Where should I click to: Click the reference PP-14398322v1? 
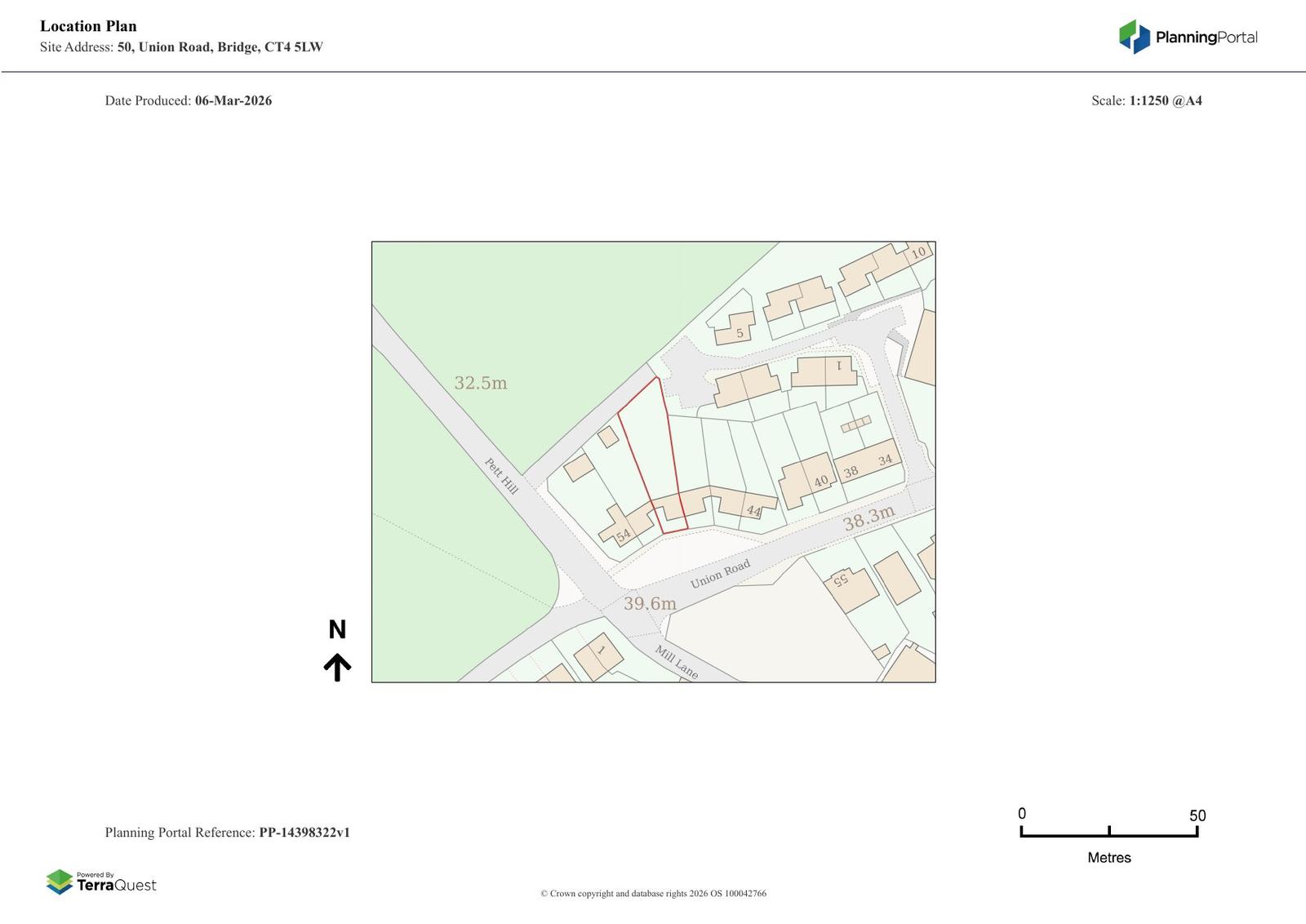click(x=304, y=833)
